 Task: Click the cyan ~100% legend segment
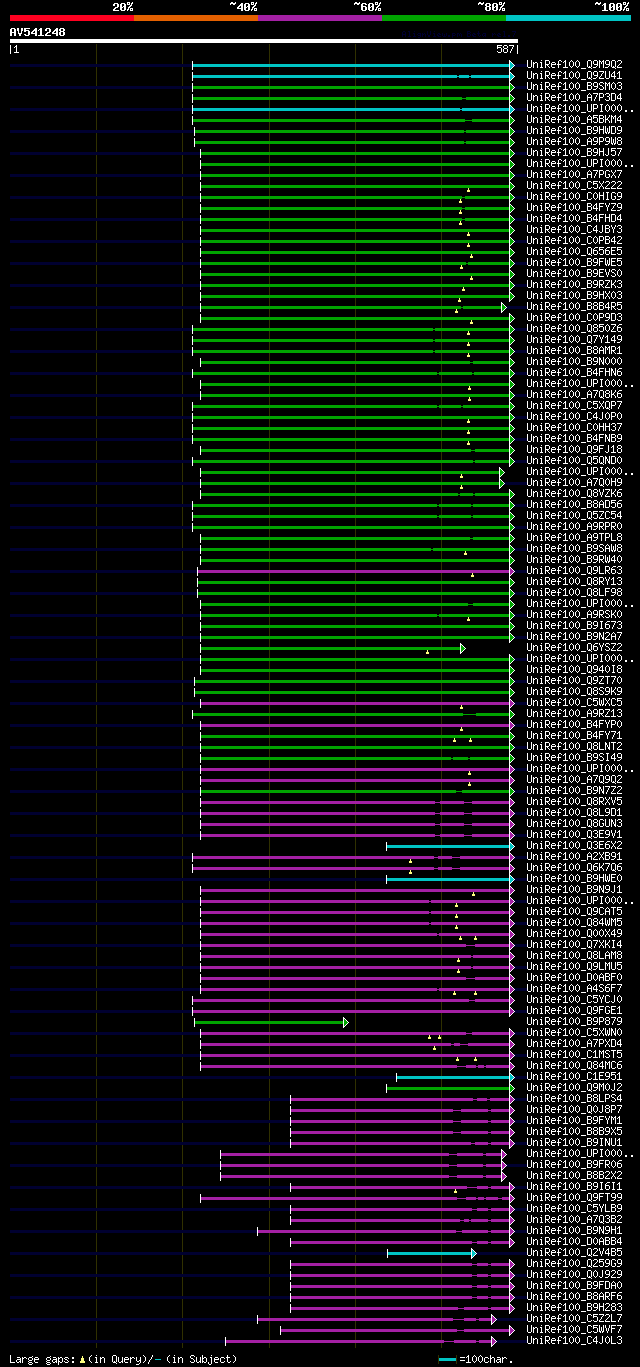click(x=568, y=18)
